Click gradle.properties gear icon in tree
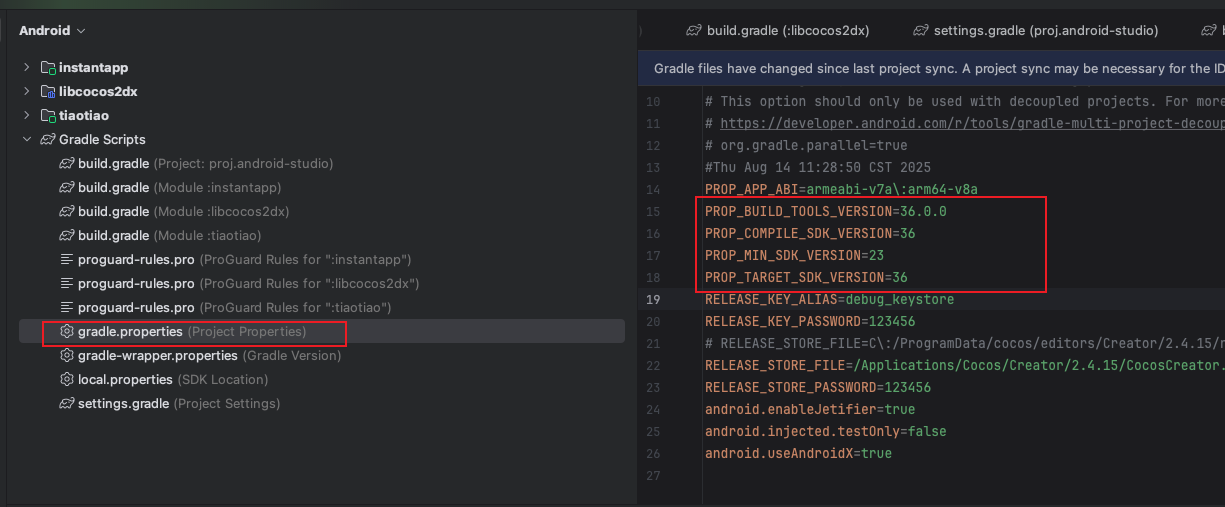1225x507 pixels. (67, 332)
